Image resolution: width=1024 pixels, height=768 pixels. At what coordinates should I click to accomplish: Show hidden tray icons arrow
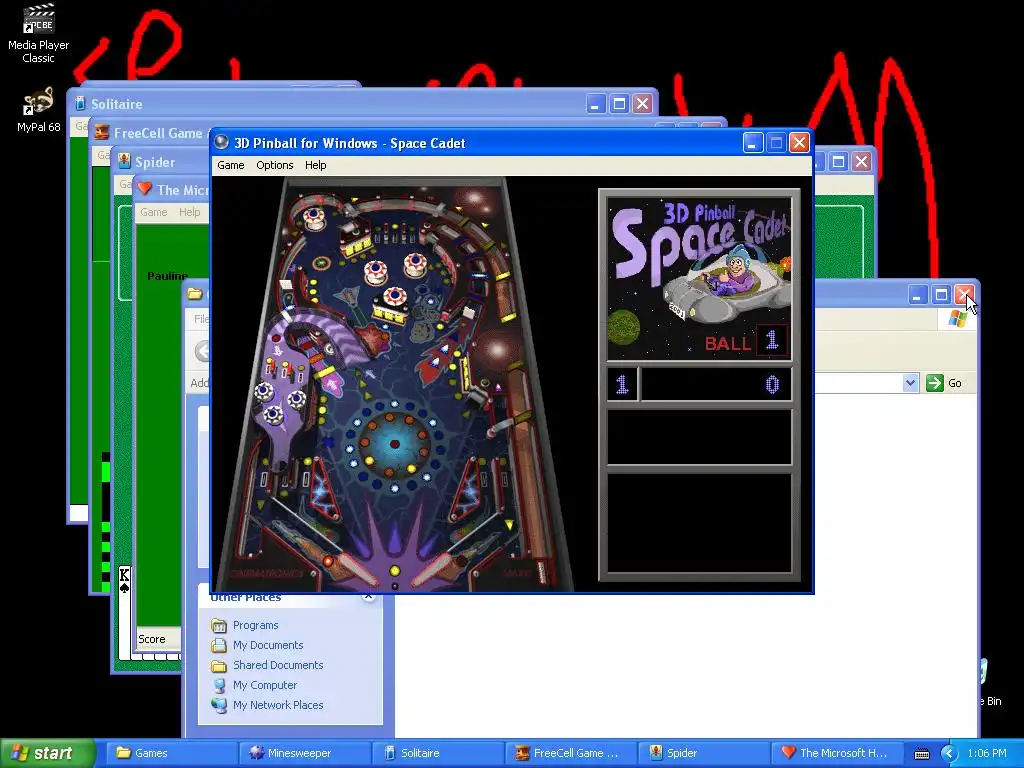click(x=949, y=754)
